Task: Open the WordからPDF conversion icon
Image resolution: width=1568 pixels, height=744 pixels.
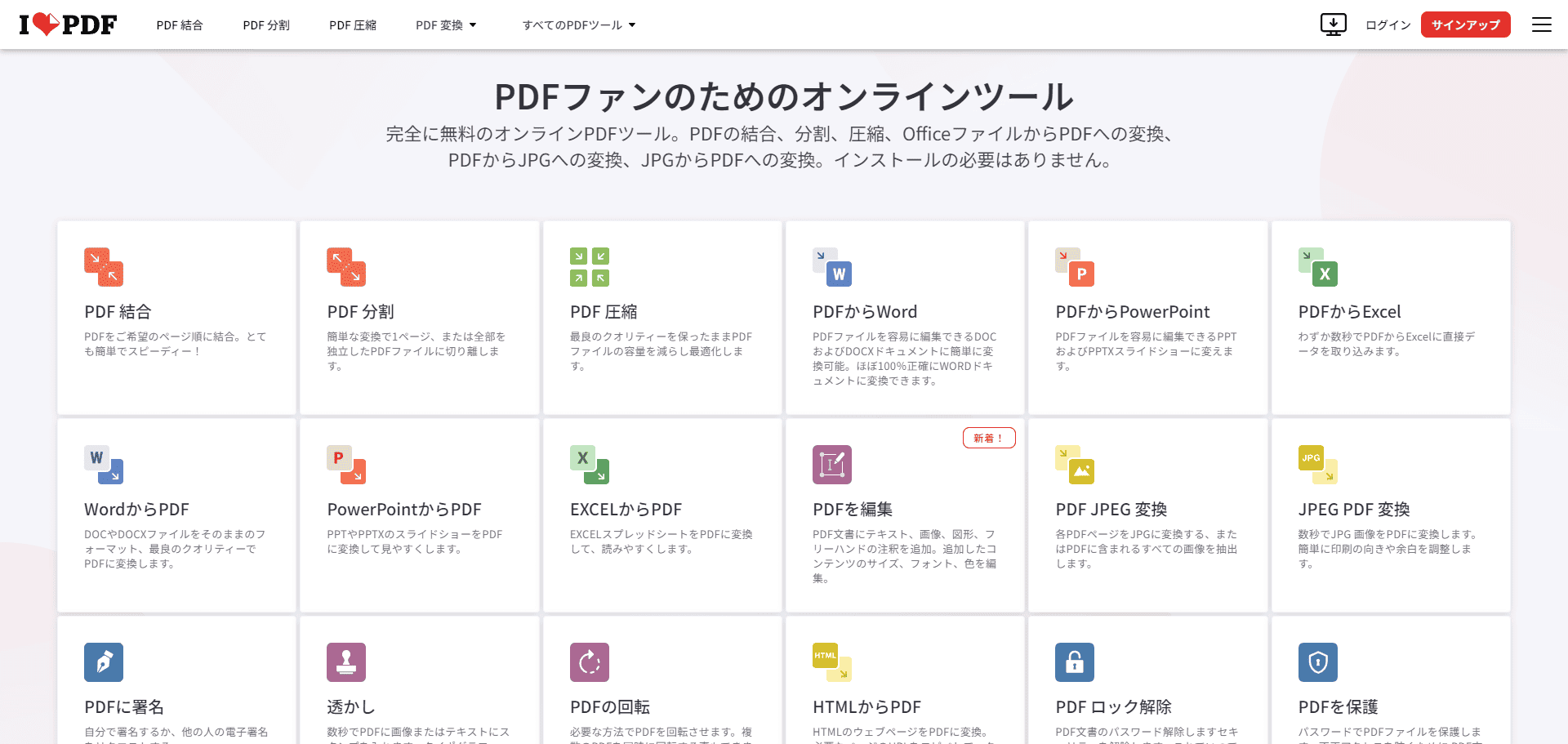Action: click(x=104, y=465)
